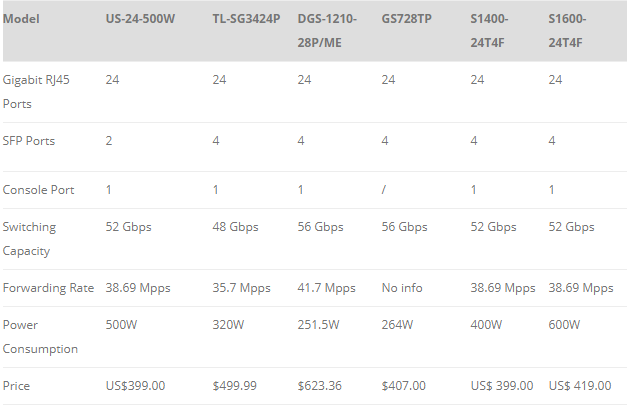This screenshot has height=405, width=630.
Task: Select the No info forwarding rate cell
Action: tap(402, 288)
